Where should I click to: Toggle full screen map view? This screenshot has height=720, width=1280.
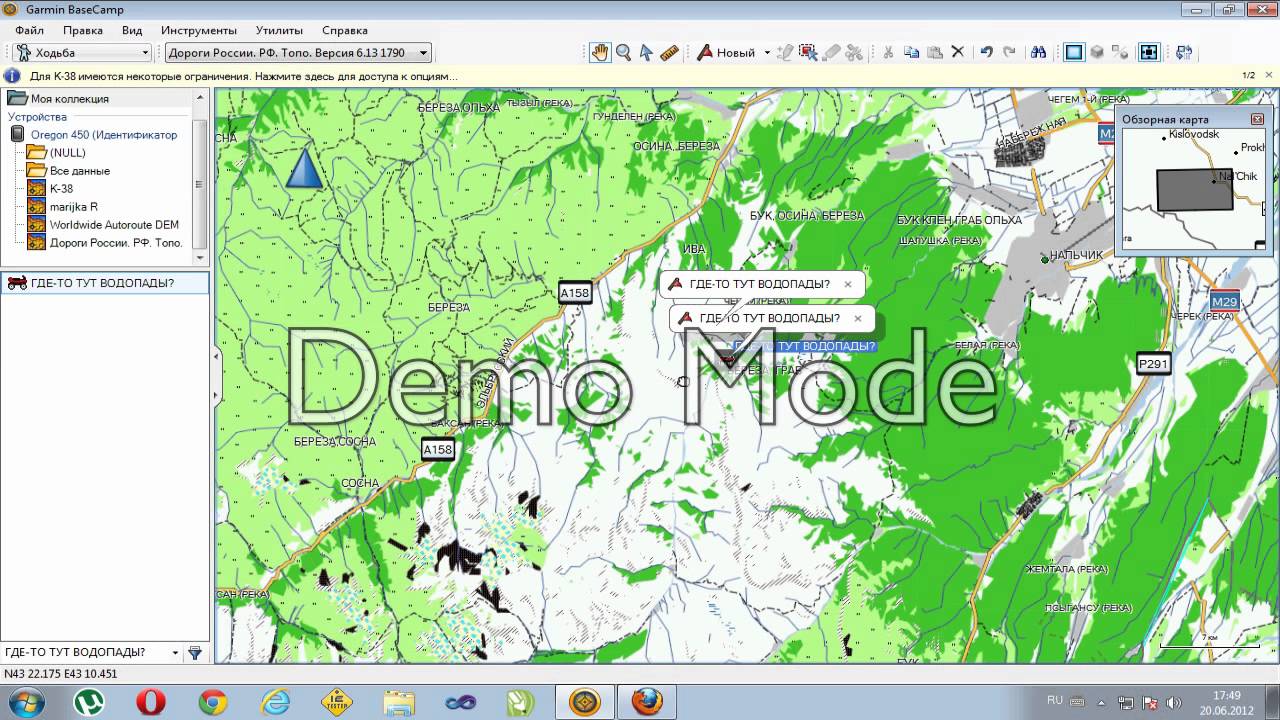point(1149,52)
